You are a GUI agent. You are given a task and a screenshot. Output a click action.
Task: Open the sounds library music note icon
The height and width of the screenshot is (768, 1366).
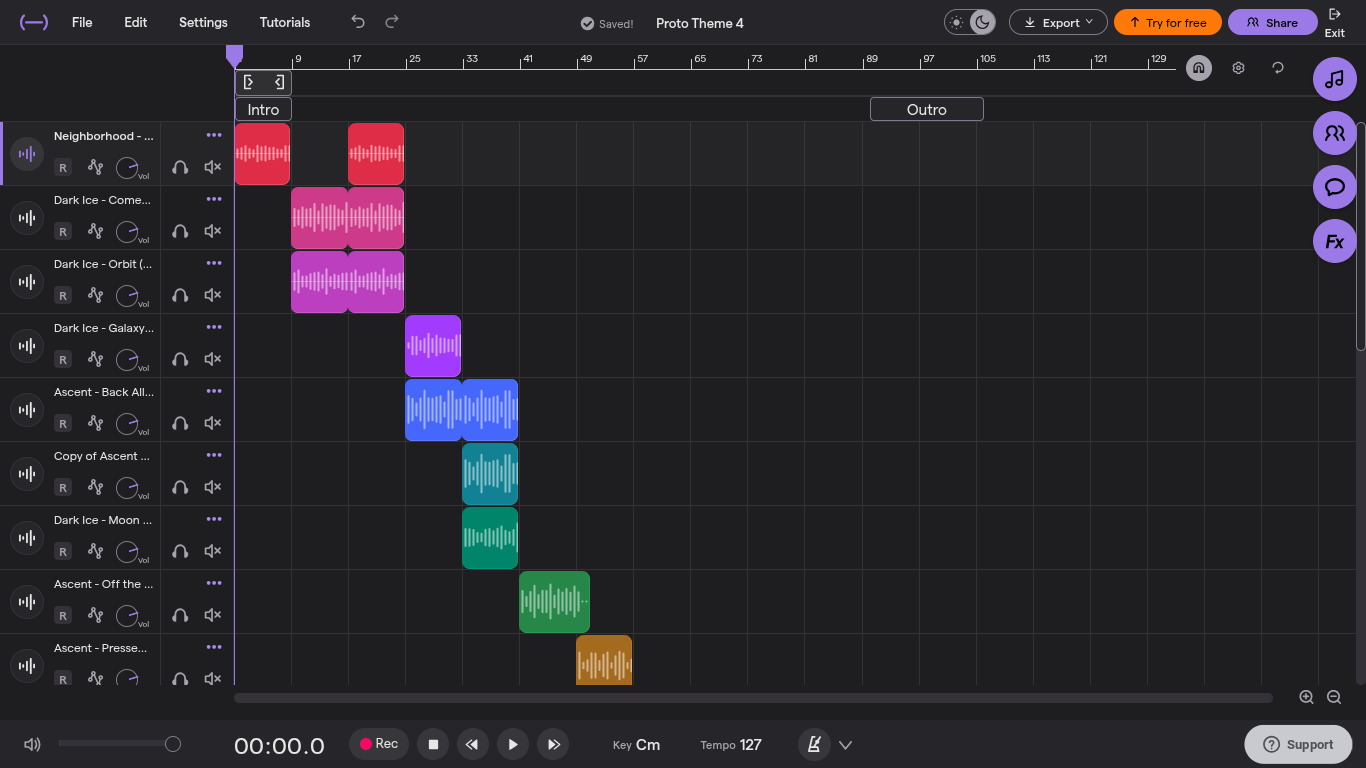point(1334,79)
